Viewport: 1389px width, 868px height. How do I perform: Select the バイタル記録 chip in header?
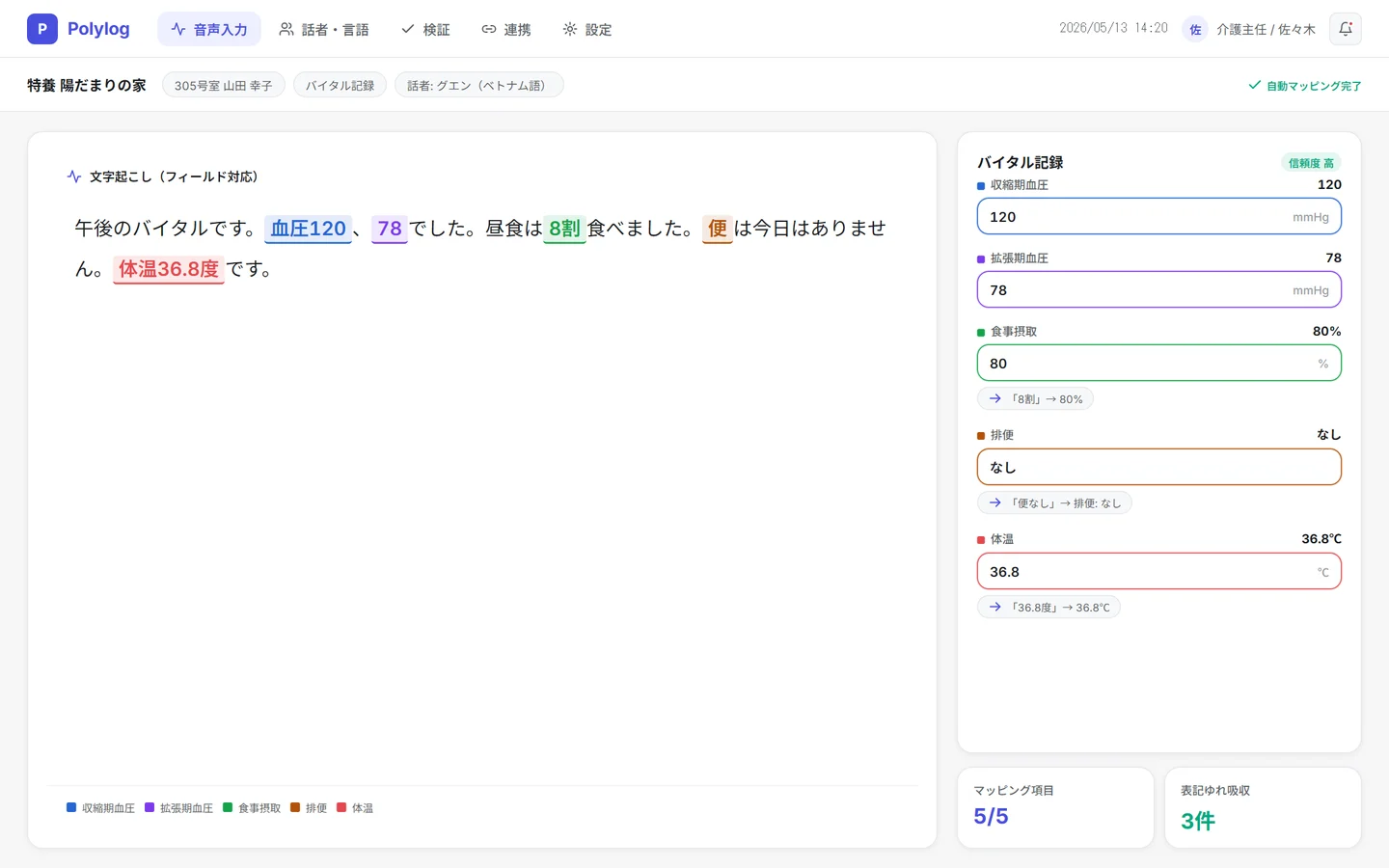340,85
